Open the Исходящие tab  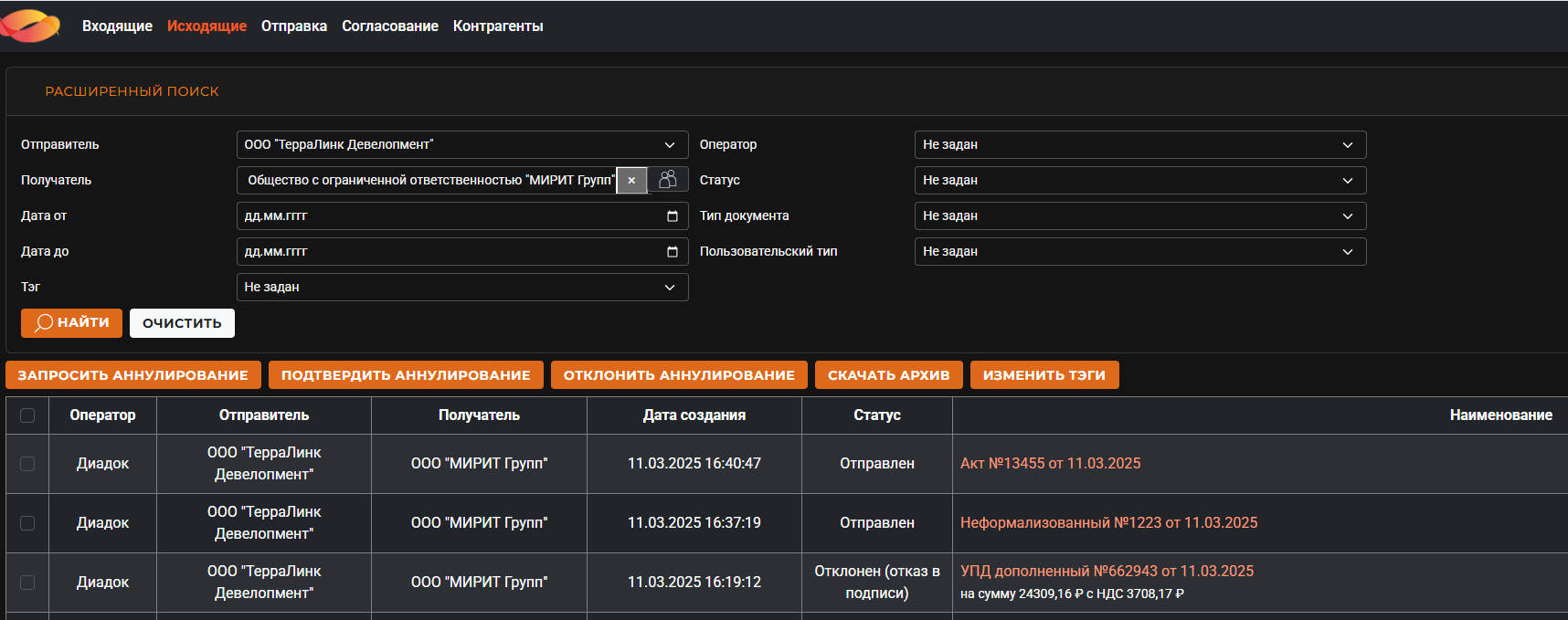pos(207,26)
